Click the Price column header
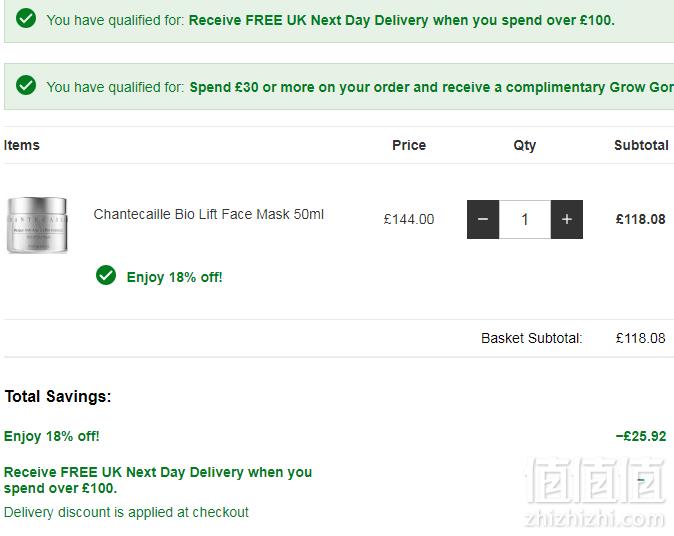The width and height of the screenshot is (674, 536). pos(409,145)
